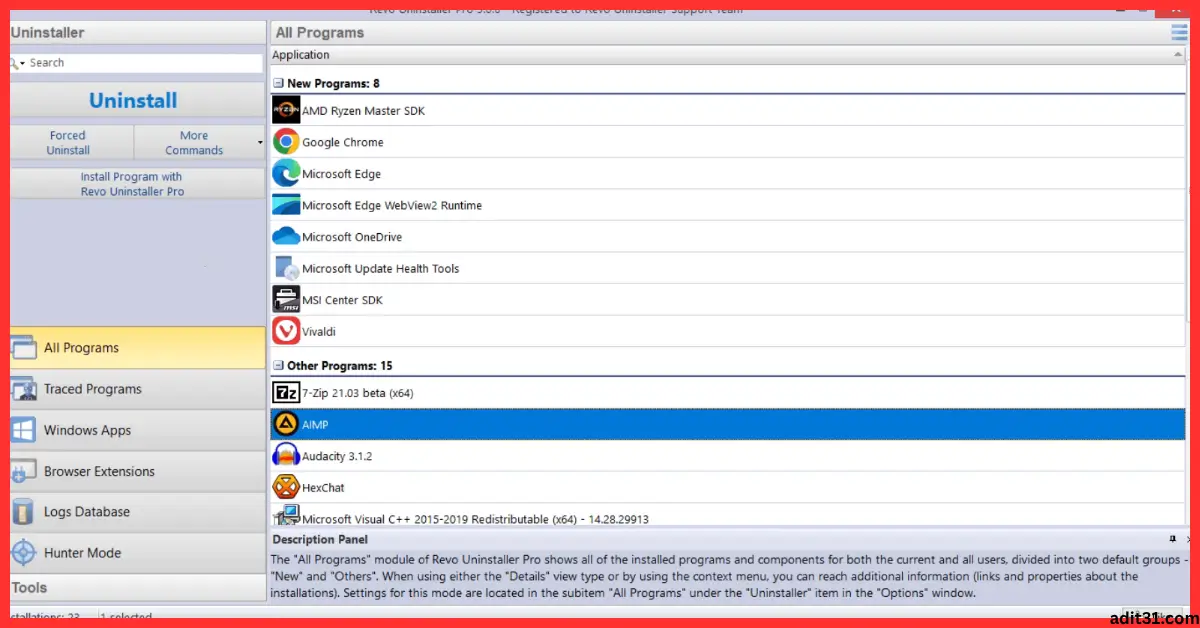Open the More Commands dropdown arrow
The image size is (1200, 628).
(260, 143)
